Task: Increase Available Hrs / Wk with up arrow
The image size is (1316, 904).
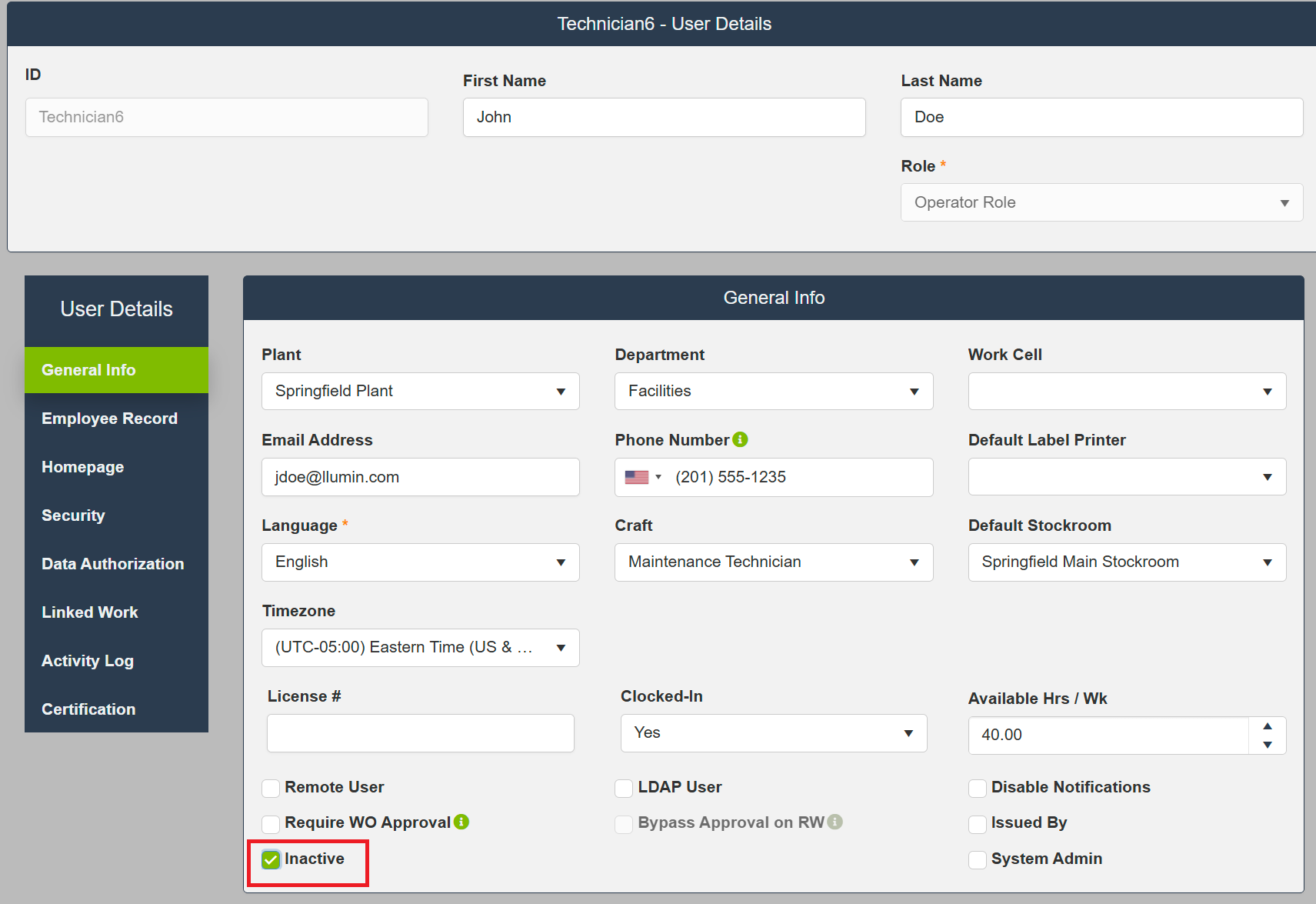Action: 1267,726
